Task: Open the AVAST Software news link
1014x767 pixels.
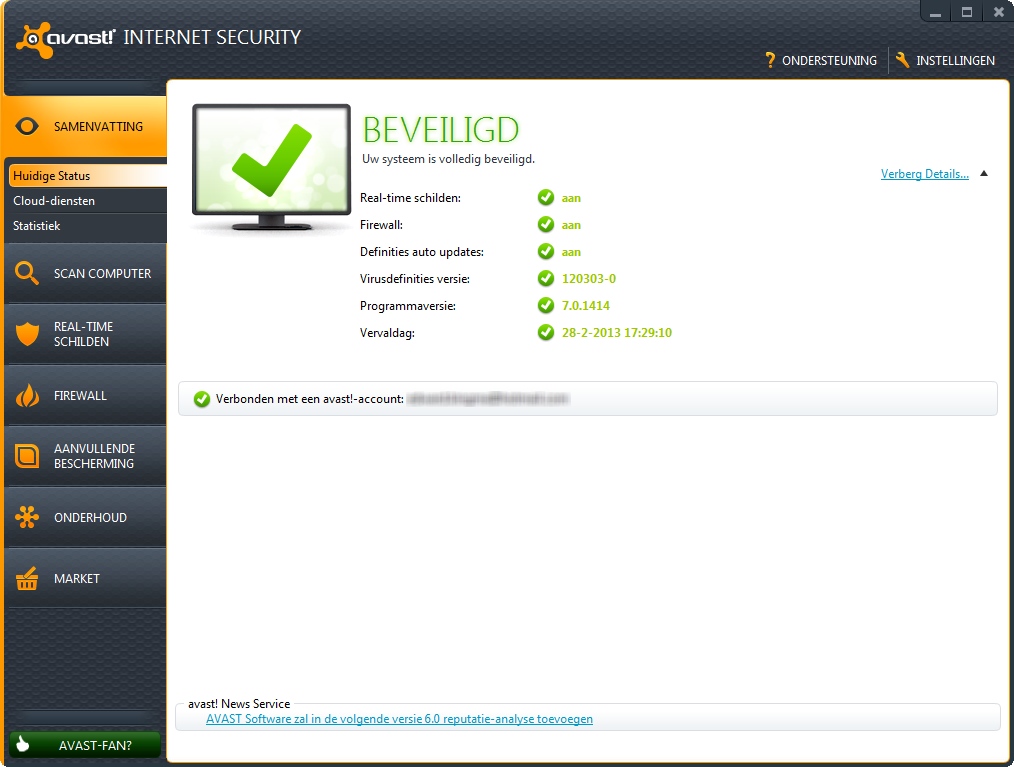Action: tap(399, 719)
